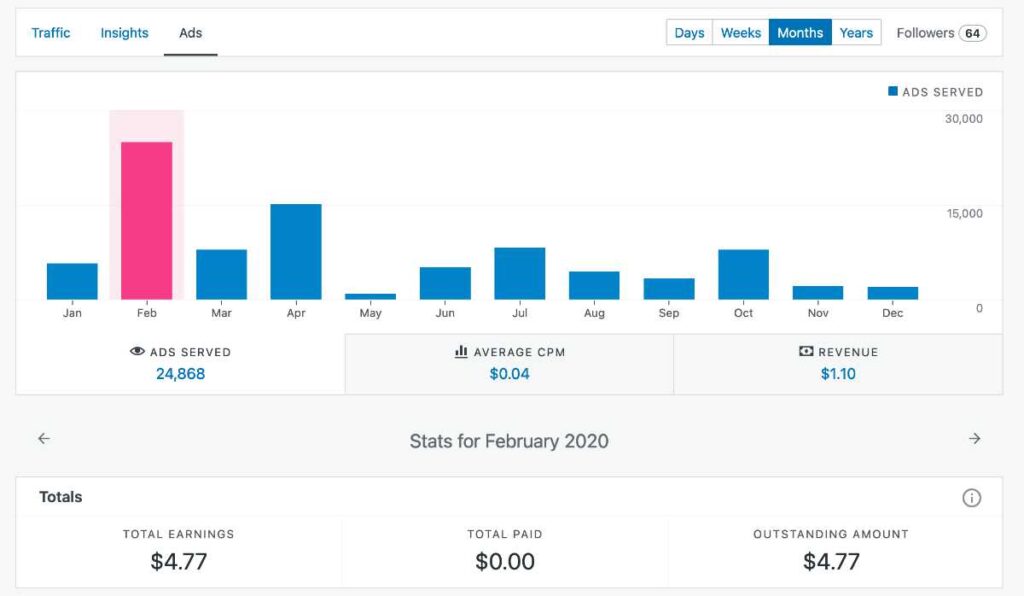Switch chart view to Weeks
The width and height of the screenshot is (1024, 596).
740,33
